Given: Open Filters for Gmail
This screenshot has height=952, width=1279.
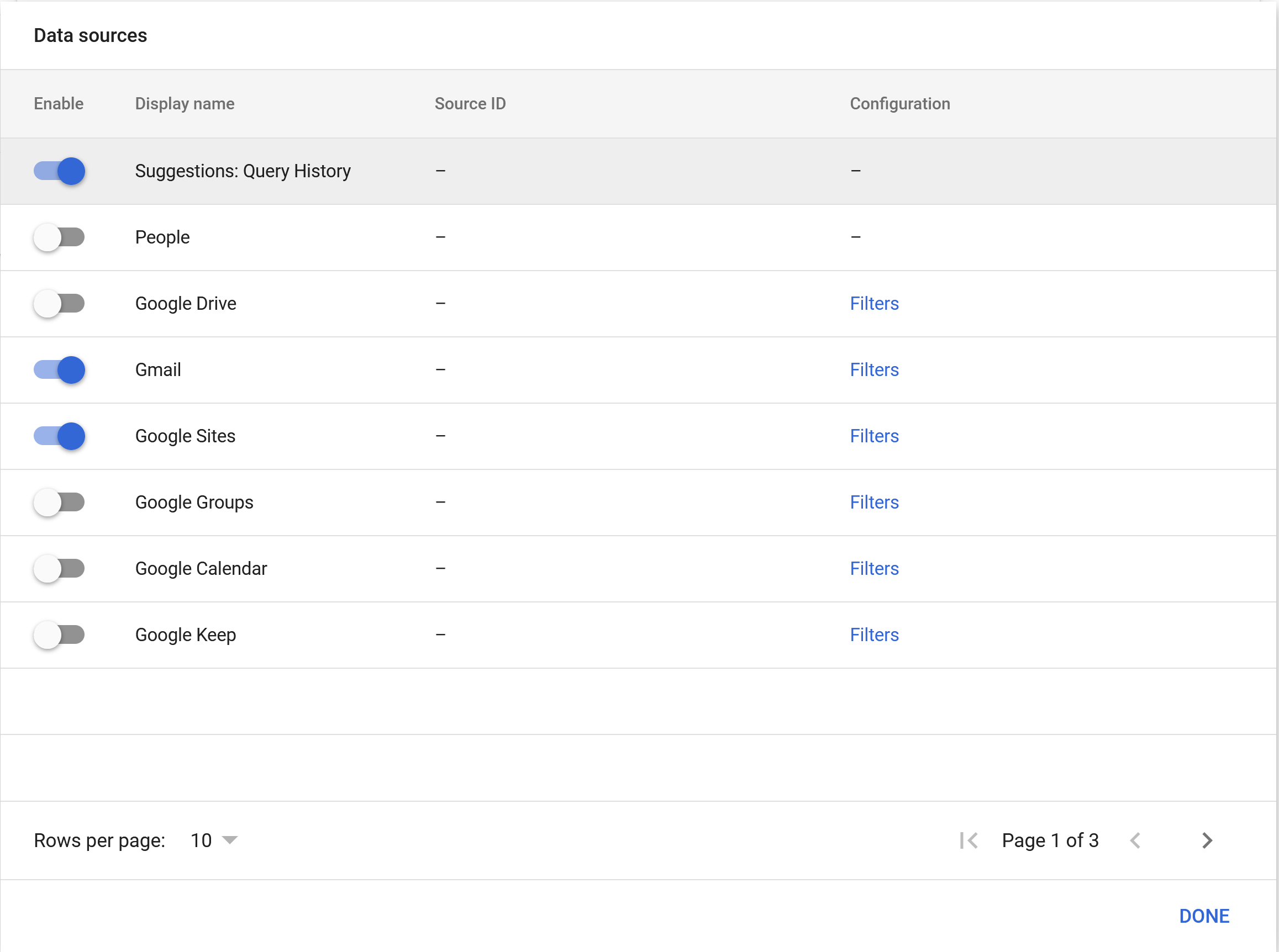Looking at the screenshot, I should [873, 370].
